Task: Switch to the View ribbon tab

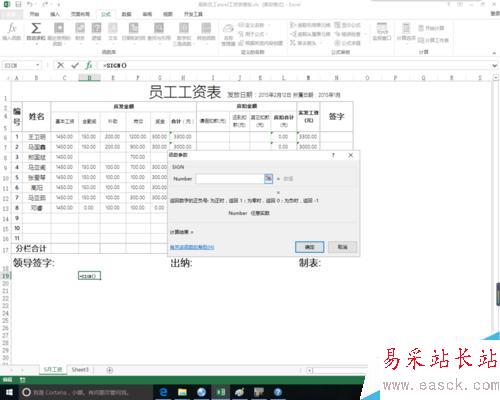Action: [x=168, y=14]
